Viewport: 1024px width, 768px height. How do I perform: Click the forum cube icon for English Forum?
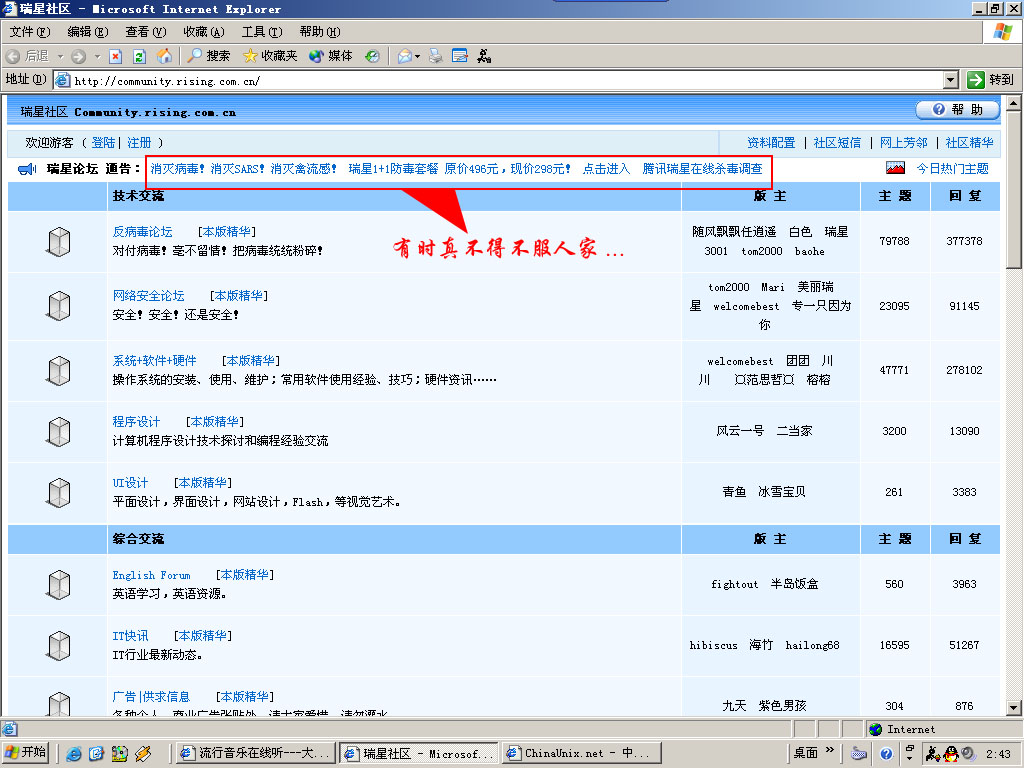point(59,584)
